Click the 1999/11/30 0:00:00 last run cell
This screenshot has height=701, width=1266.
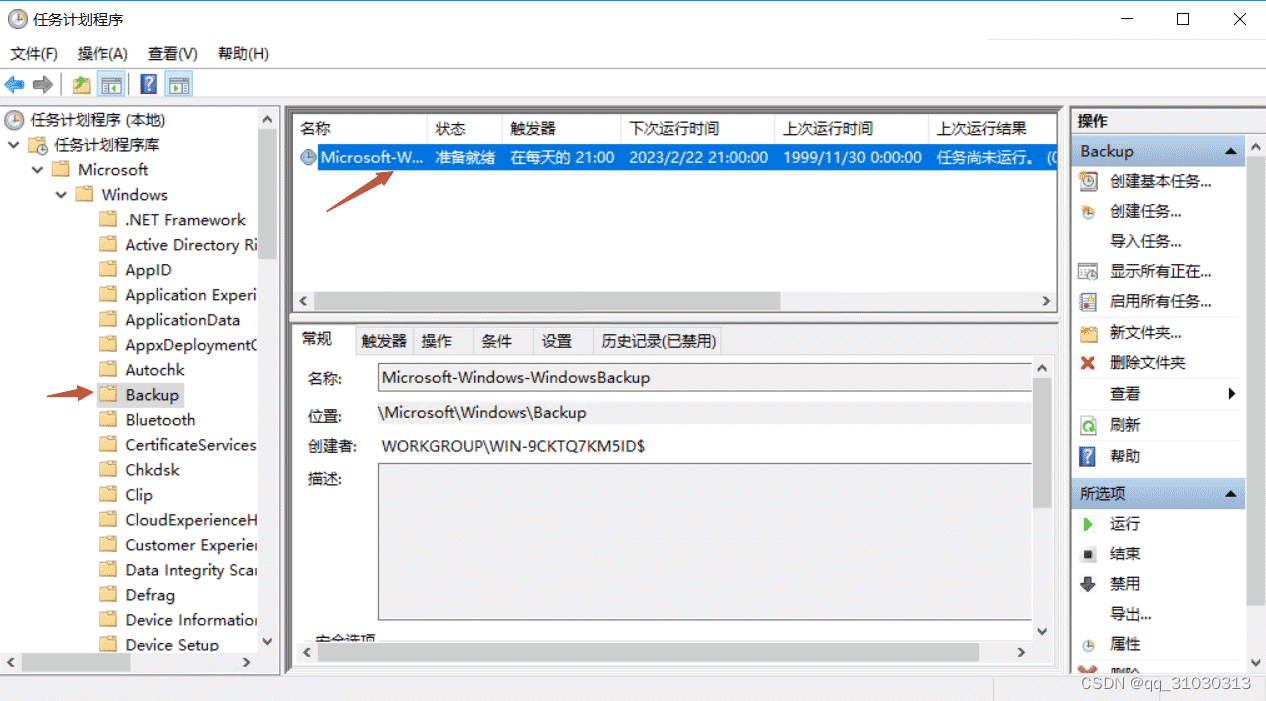click(x=852, y=157)
